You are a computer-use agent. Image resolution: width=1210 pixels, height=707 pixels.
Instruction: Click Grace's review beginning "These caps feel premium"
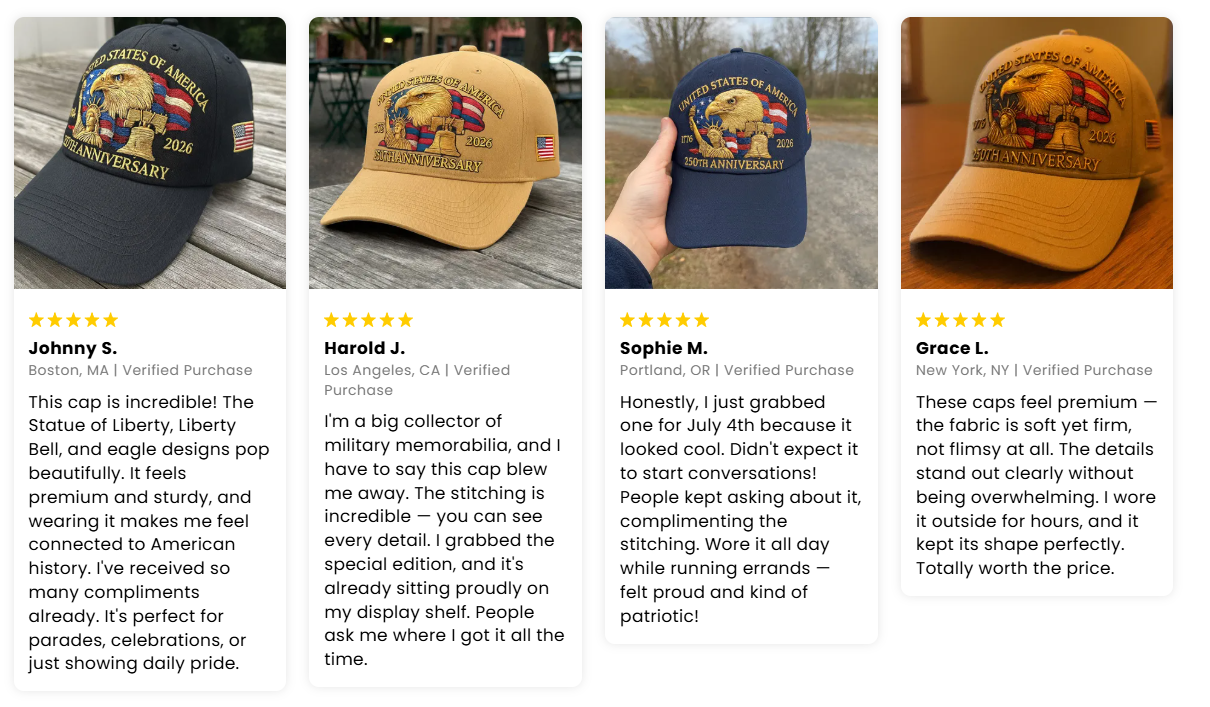1036,485
